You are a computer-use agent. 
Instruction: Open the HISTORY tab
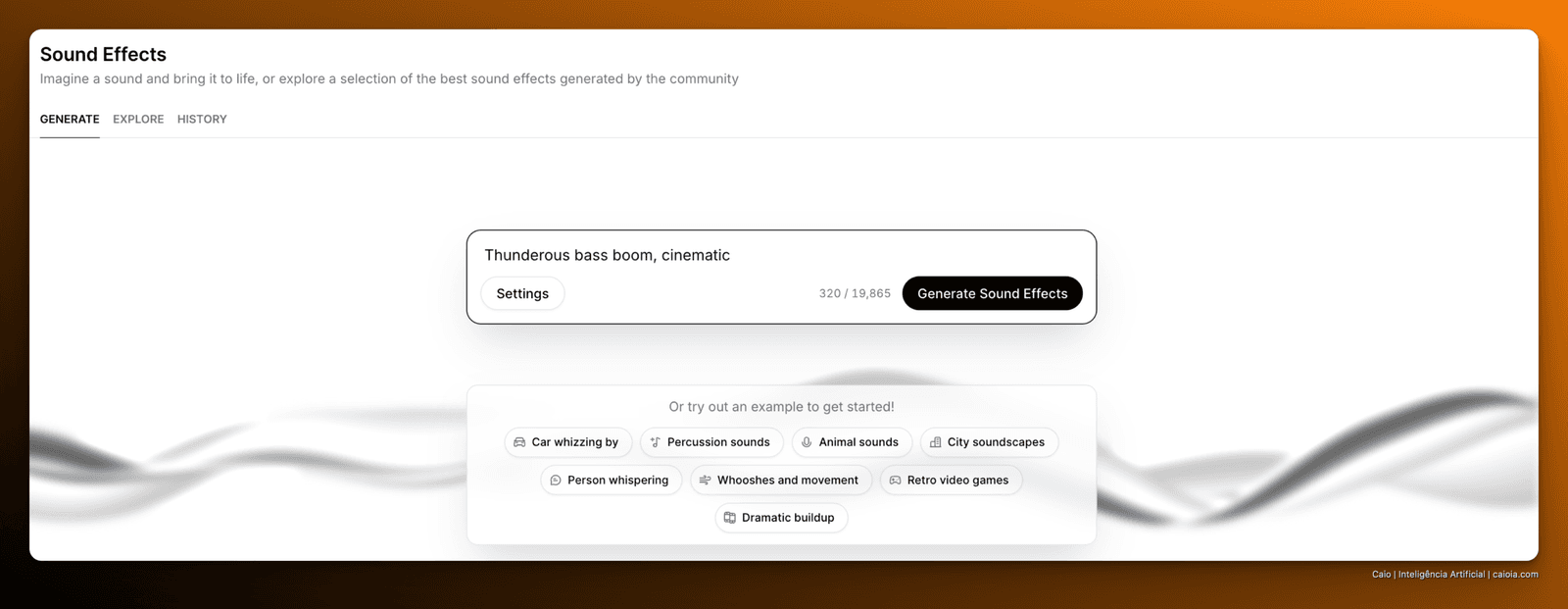(x=202, y=119)
